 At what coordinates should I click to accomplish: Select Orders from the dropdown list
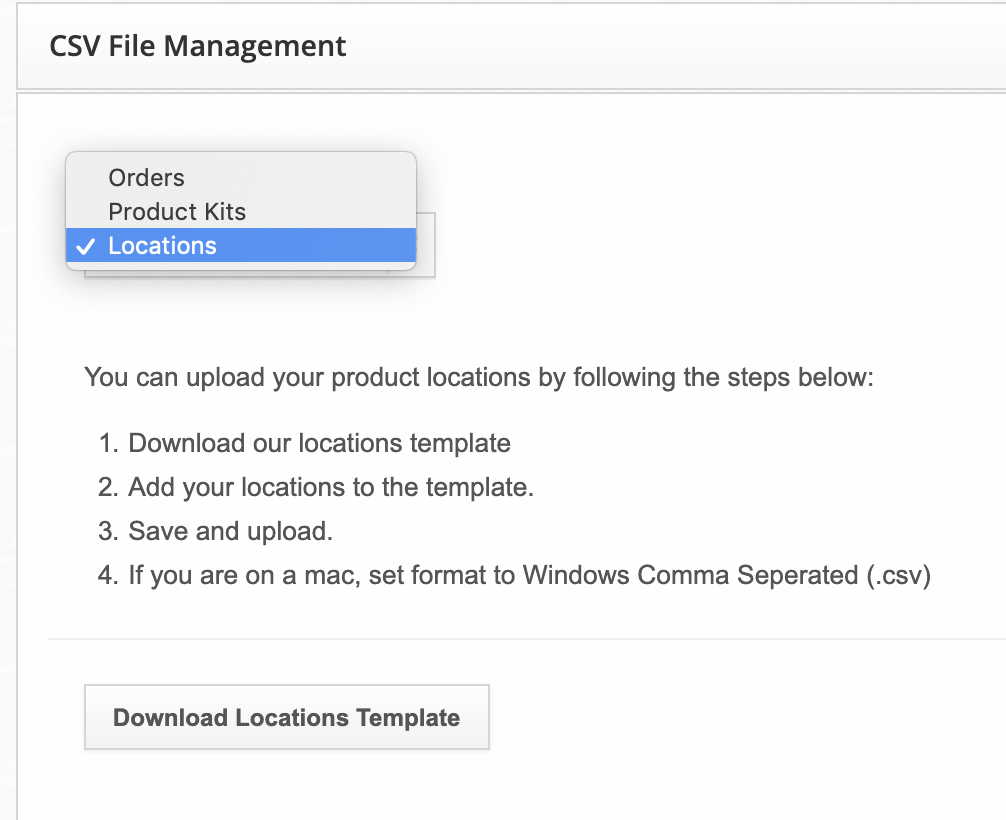coord(241,178)
